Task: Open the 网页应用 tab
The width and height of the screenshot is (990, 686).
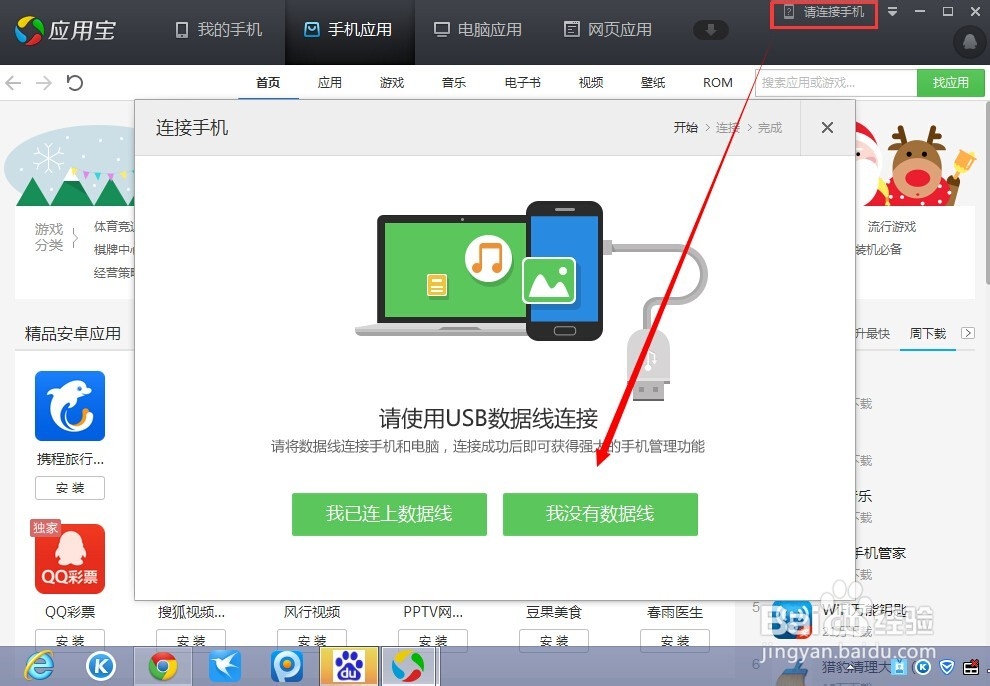Action: 607,30
